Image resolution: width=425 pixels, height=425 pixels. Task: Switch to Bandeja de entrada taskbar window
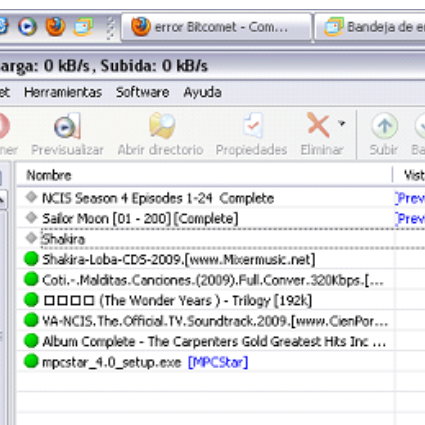(370, 27)
